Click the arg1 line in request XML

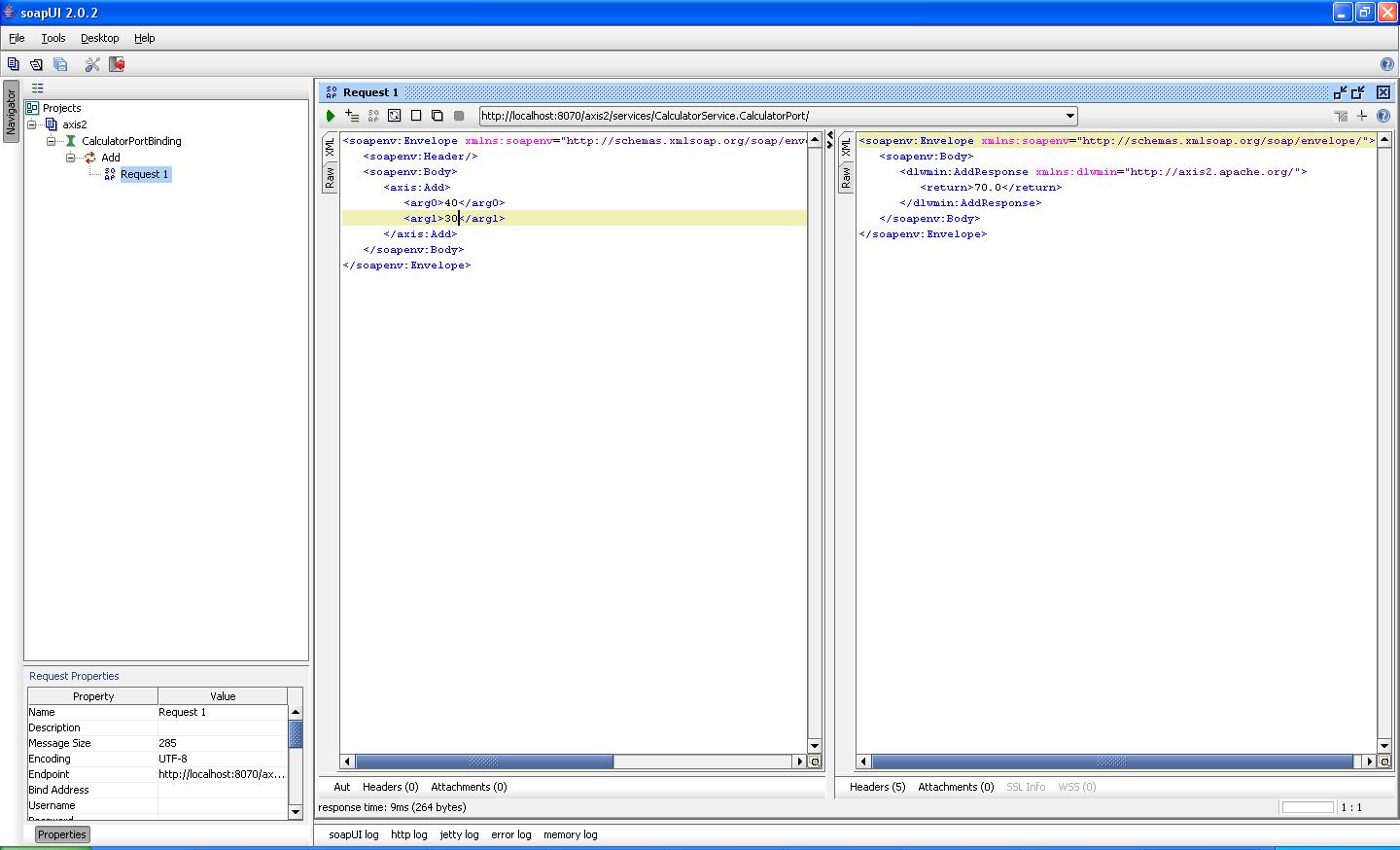tap(574, 219)
